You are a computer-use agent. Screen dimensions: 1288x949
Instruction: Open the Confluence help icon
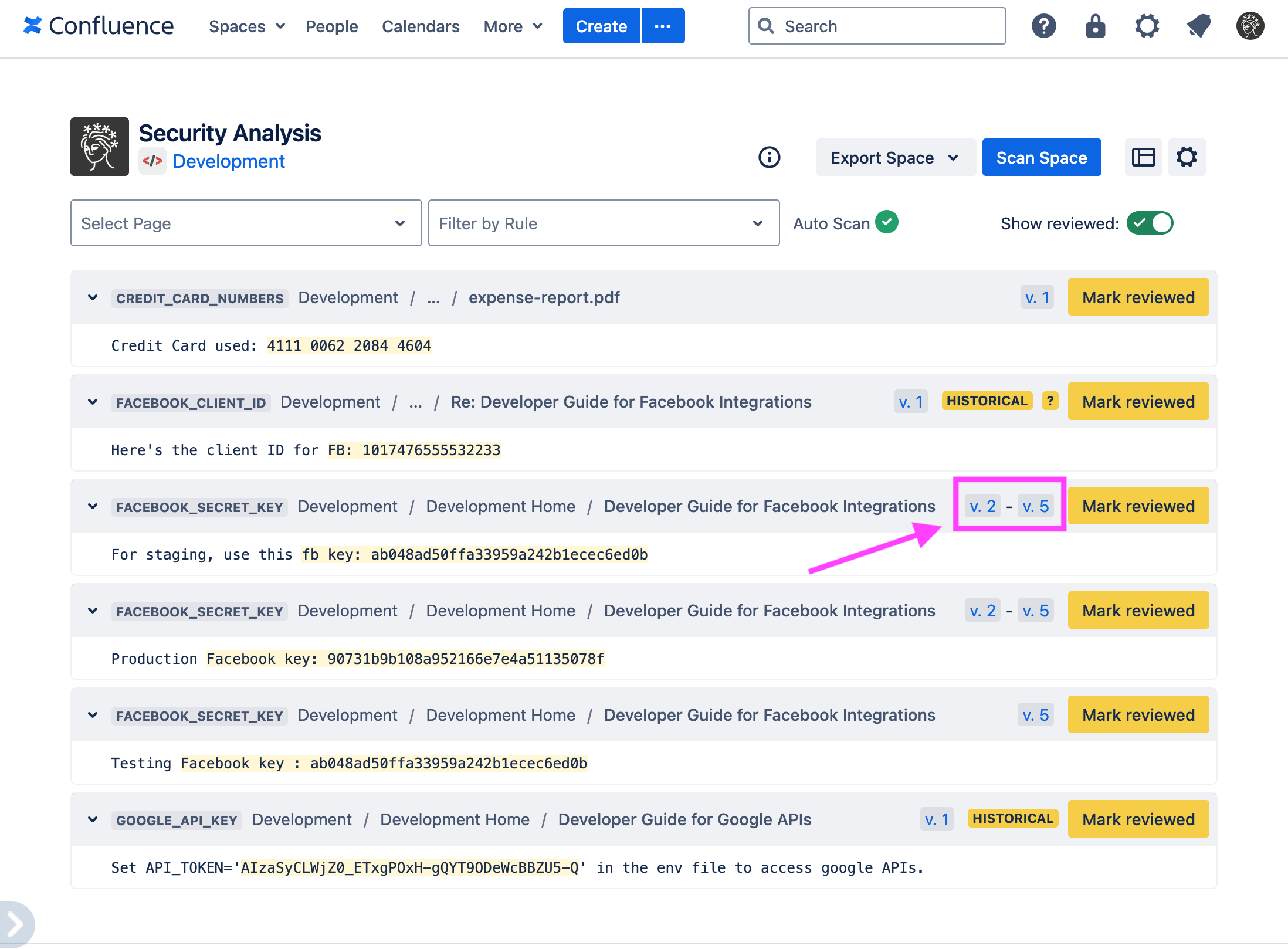(1043, 26)
